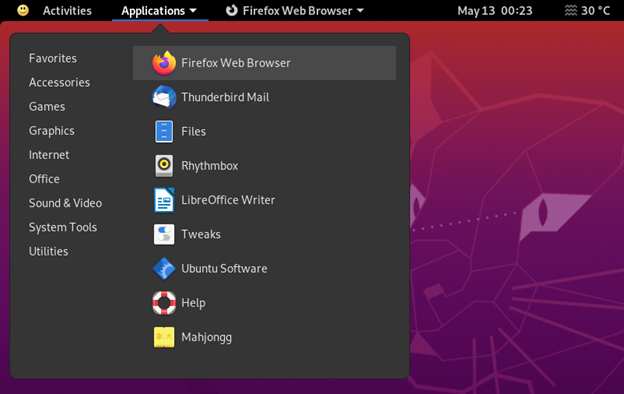Click the Thunderbird Mail envelope icon
Screen dimensions: 624x394
tap(164, 97)
